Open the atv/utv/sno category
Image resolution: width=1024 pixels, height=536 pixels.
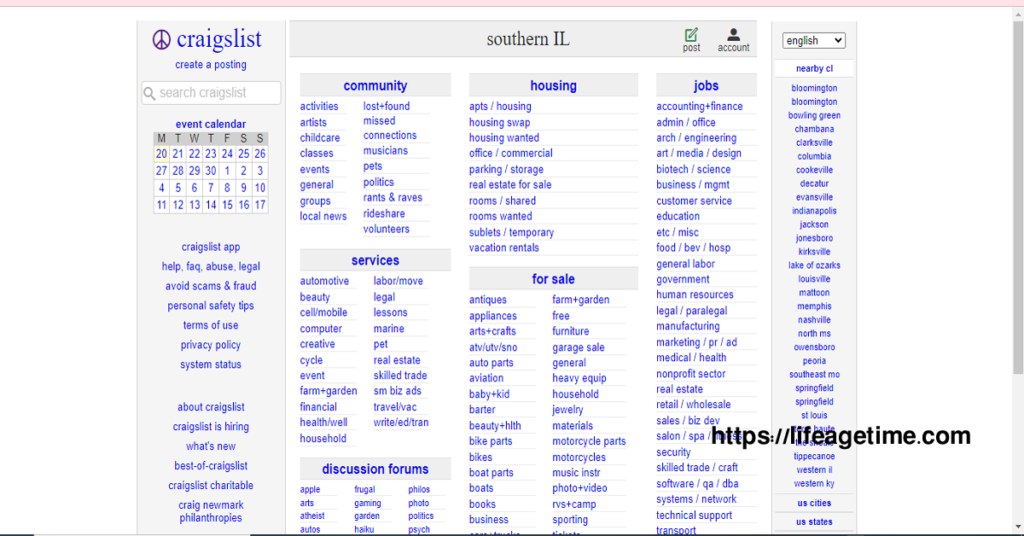tap(493, 347)
